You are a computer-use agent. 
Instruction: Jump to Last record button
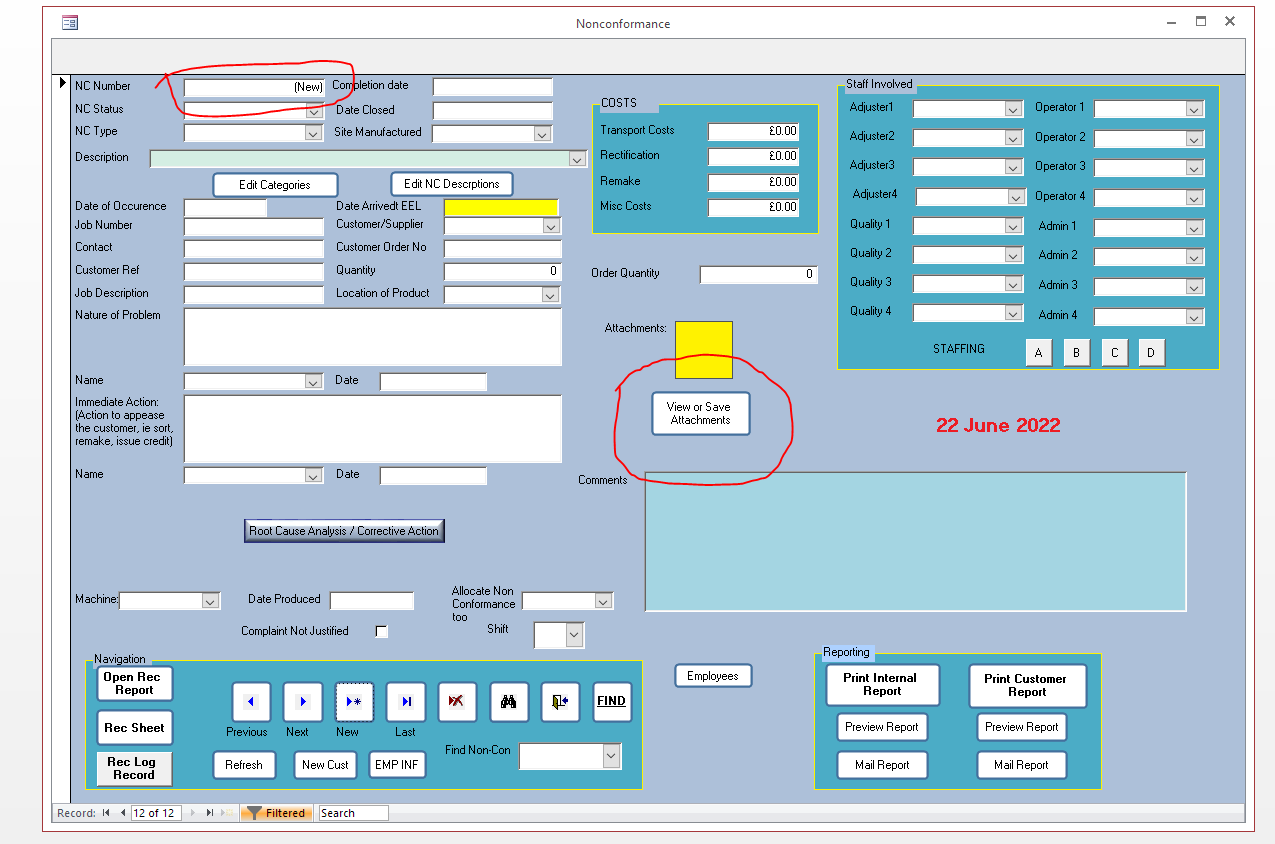pos(406,702)
